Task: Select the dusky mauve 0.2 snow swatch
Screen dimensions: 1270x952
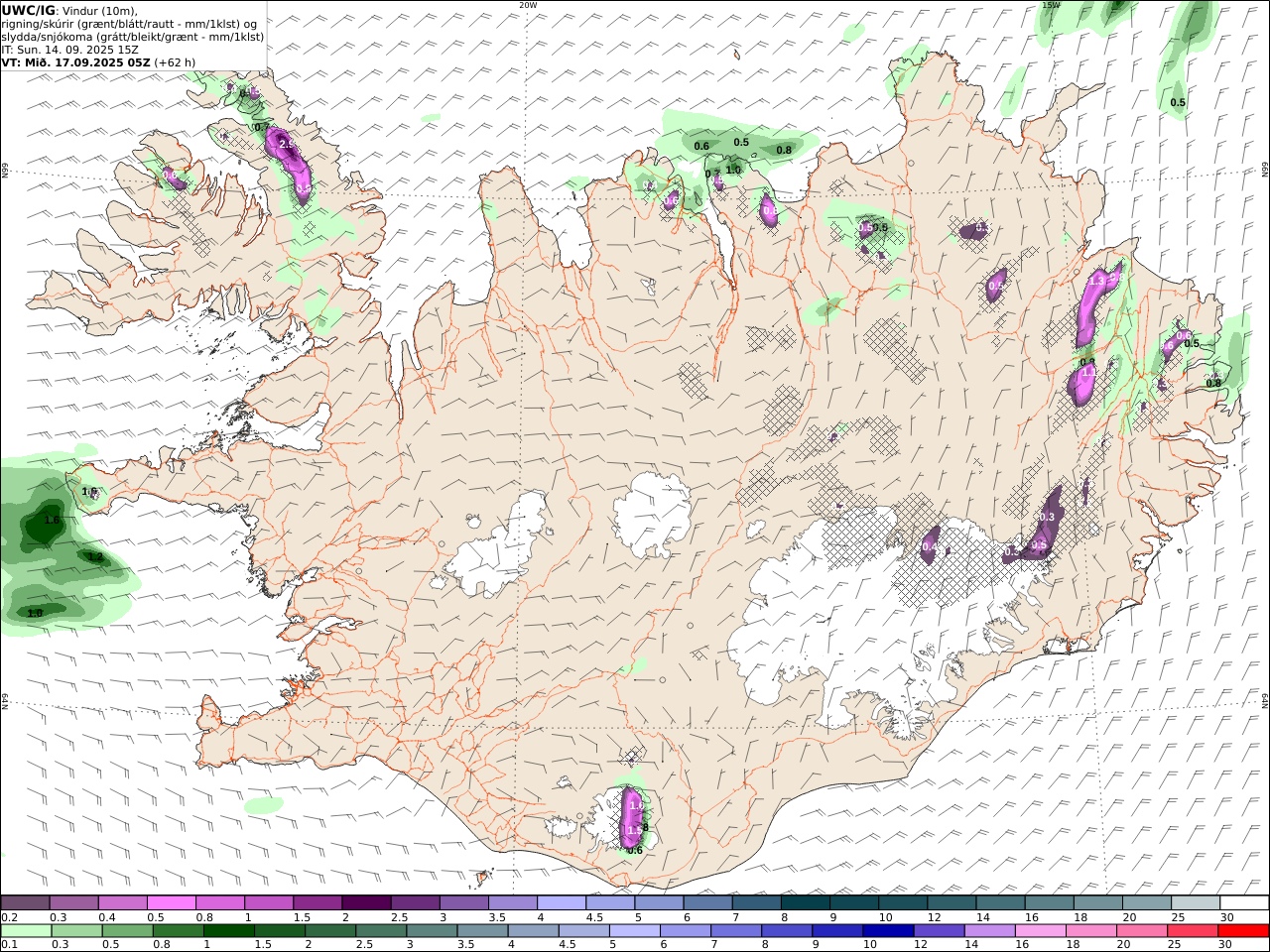Action: 26,903
